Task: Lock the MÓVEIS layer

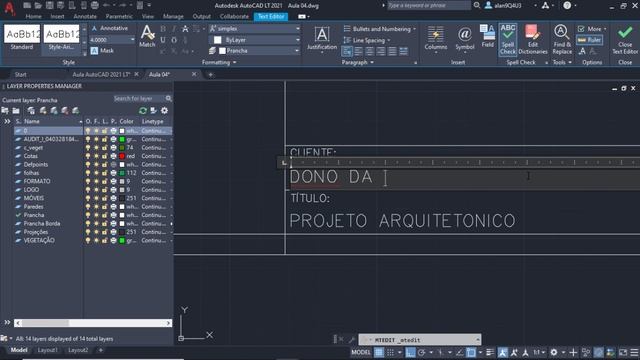Action: coord(104,198)
